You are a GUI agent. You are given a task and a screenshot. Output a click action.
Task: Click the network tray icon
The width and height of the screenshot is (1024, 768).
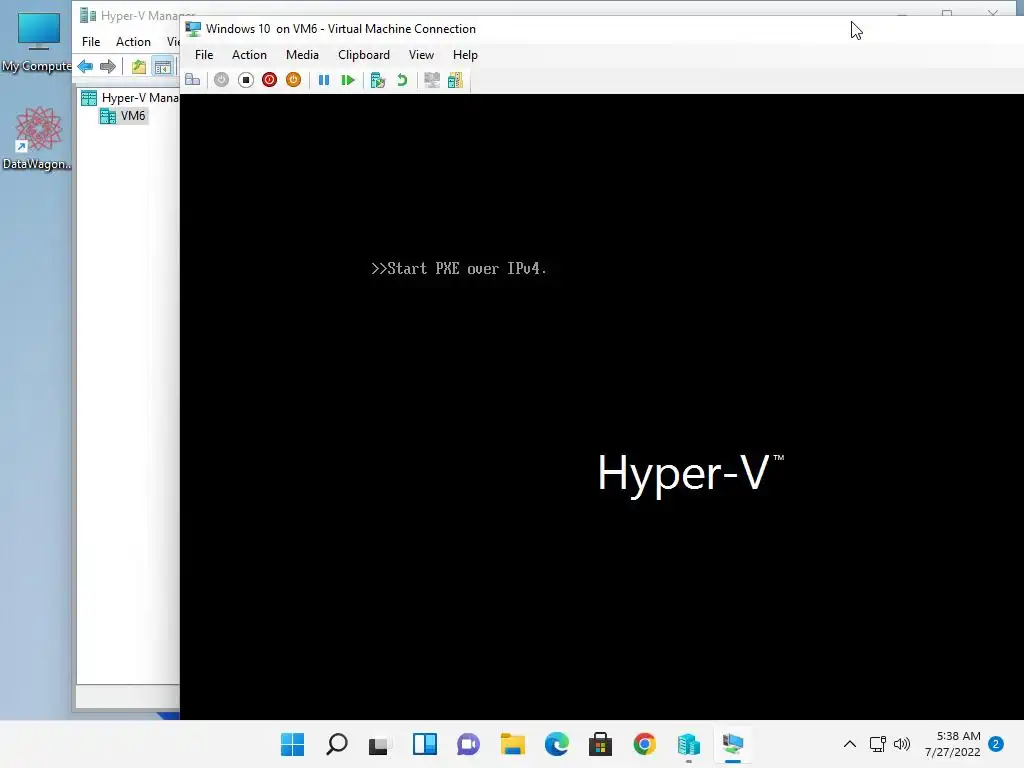pyautogui.click(x=878, y=744)
